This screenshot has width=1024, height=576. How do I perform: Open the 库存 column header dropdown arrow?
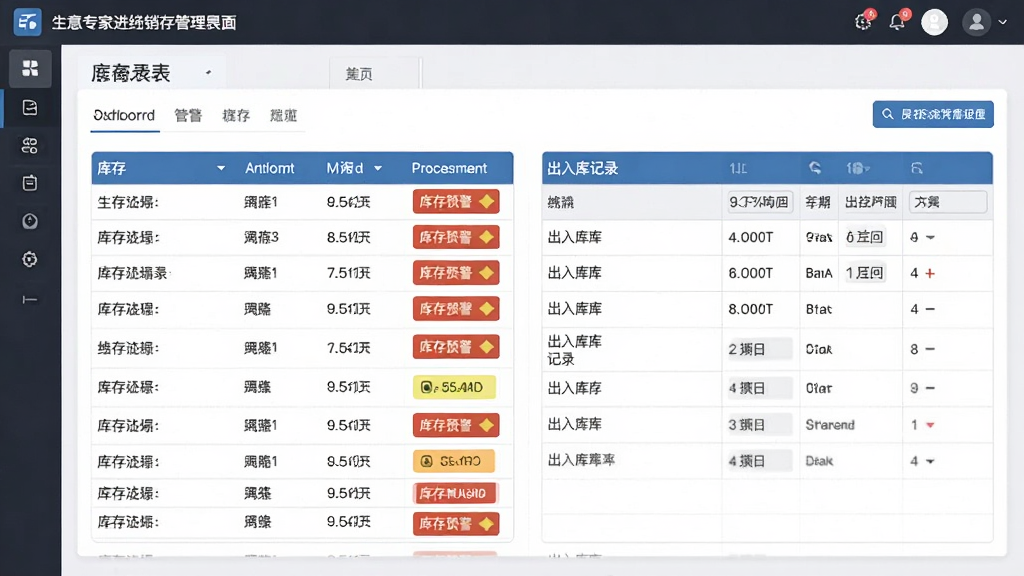(x=221, y=168)
